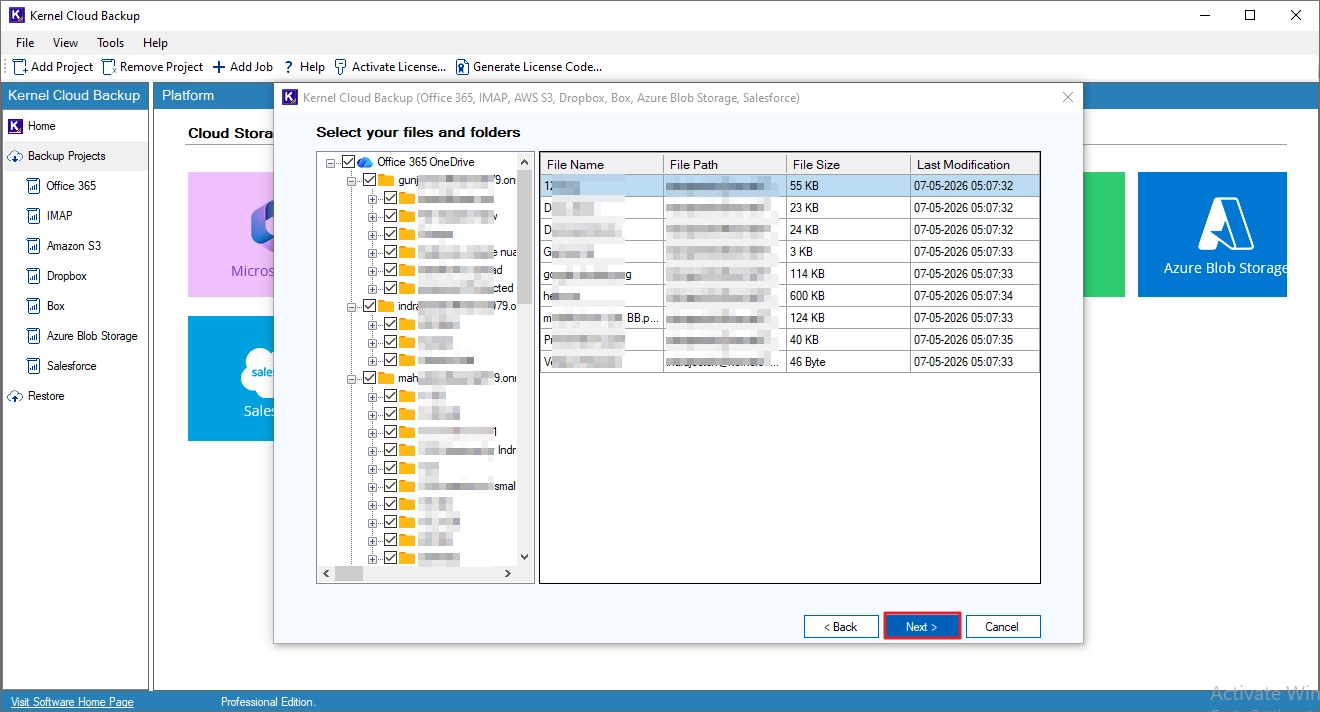The width and height of the screenshot is (1320, 712).
Task: Click the Azure Blob Storage platform tile
Action: point(1212,234)
